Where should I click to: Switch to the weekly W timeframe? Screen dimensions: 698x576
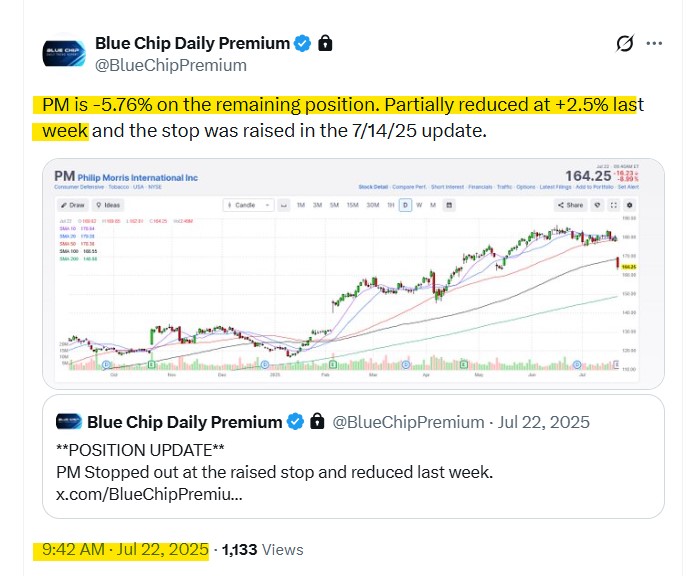click(x=421, y=205)
